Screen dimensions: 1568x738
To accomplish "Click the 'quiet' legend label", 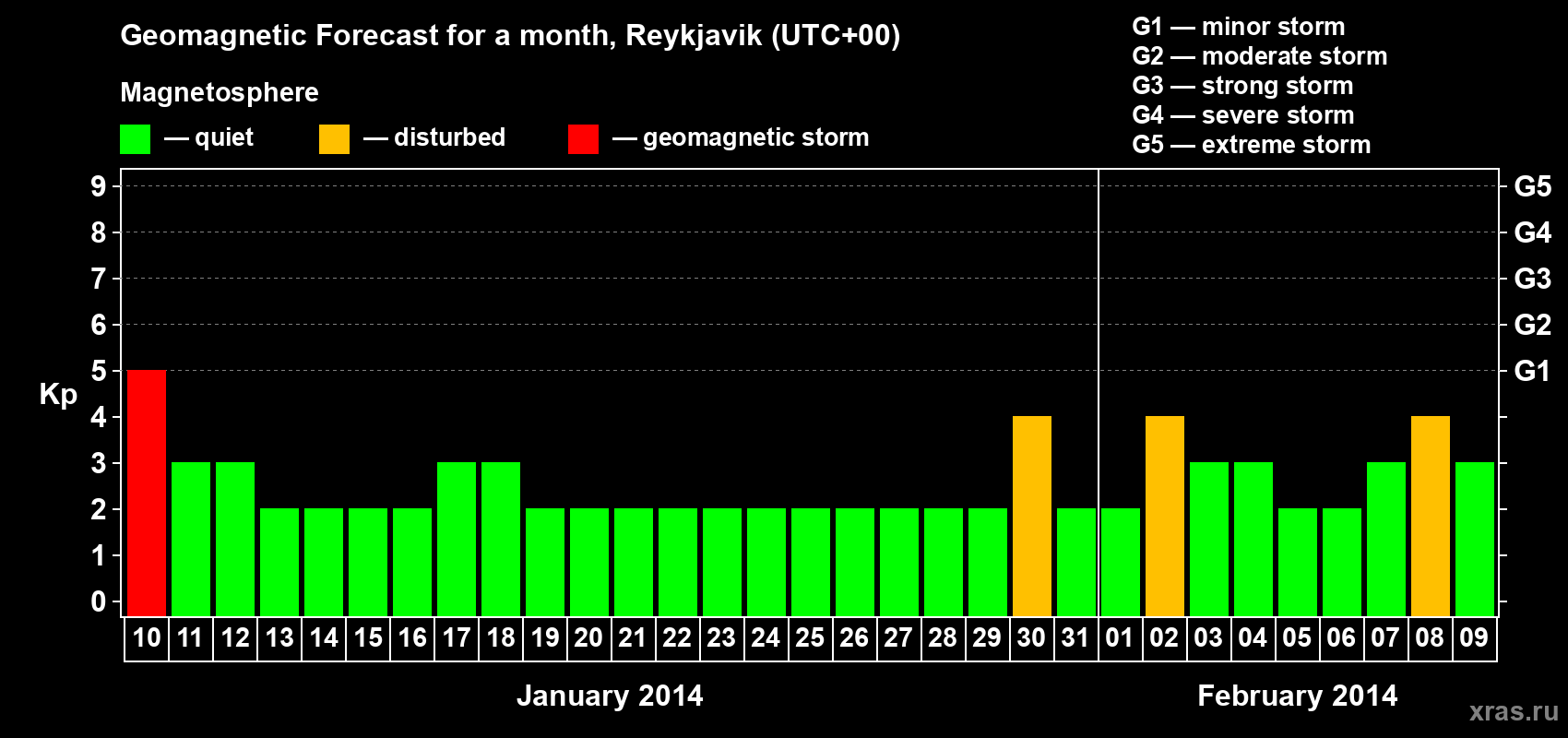I will pyautogui.click(x=224, y=137).
